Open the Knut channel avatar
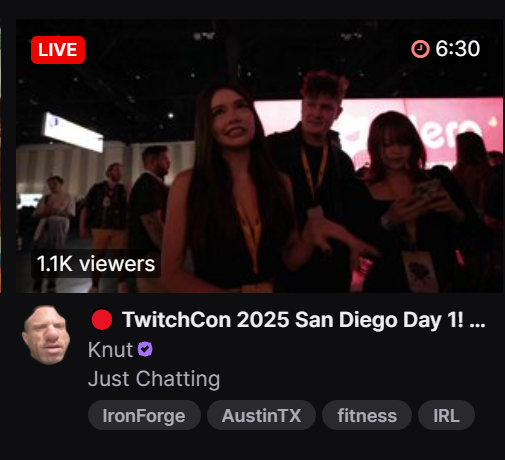The image size is (505, 460). point(46,335)
